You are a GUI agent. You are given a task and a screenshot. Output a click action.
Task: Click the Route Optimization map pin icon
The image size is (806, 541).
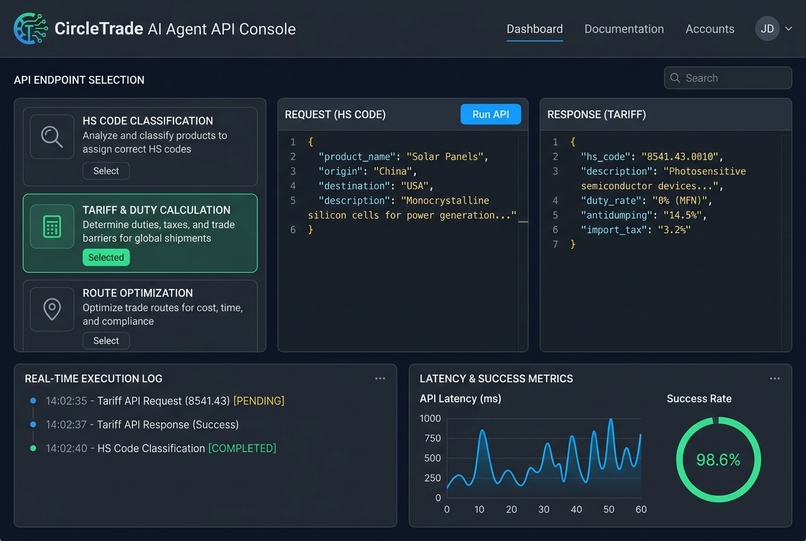52,309
